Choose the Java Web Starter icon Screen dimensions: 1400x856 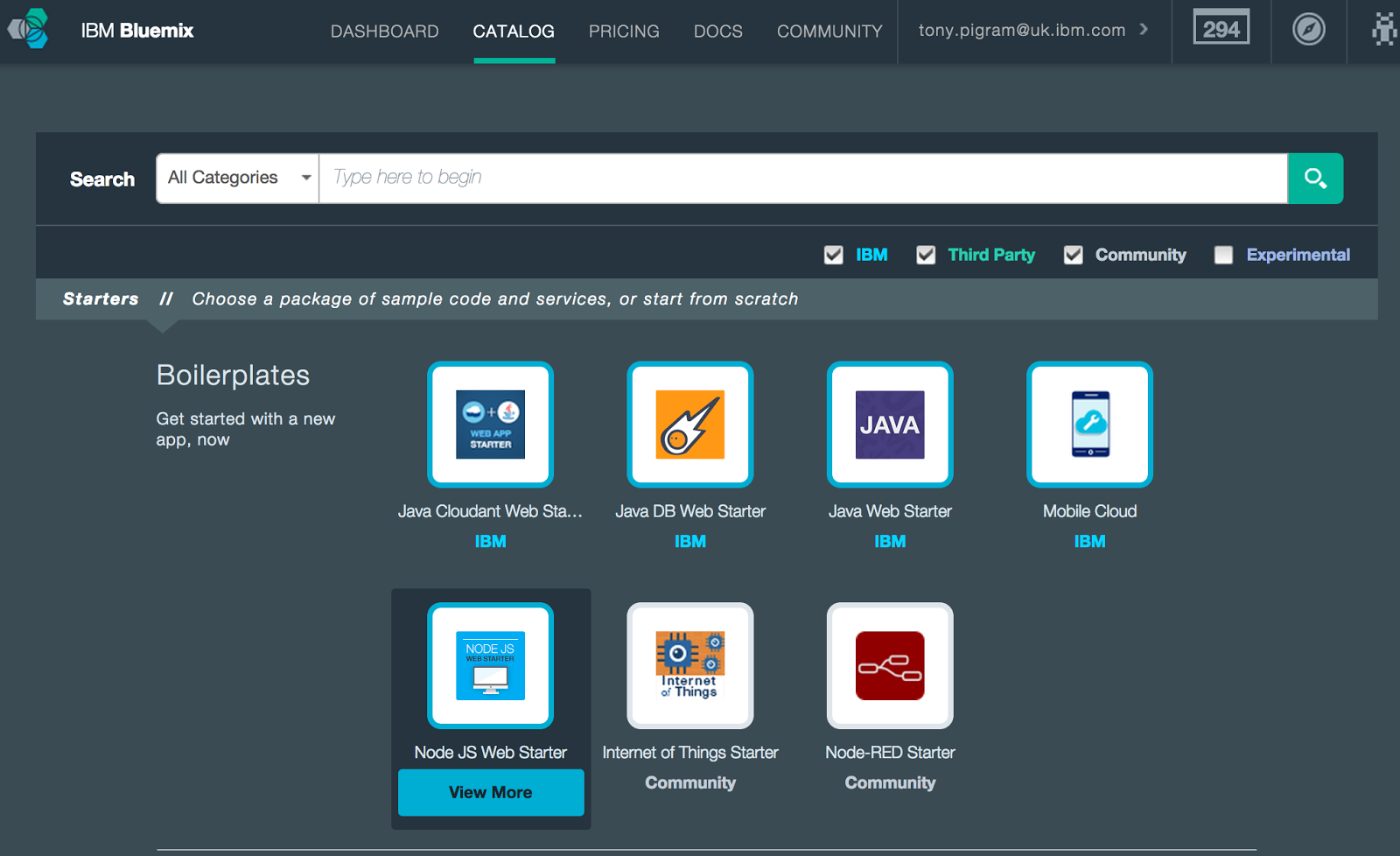(x=890, y=424)
